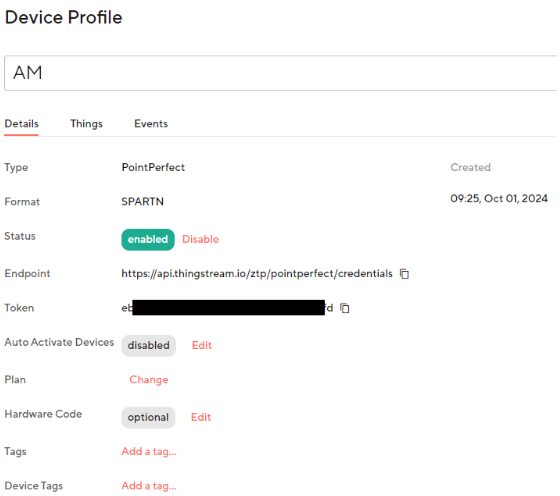The width and height of the screenshot is (560, 496).
Task: Click the Type field label
Action: (16, 167)
